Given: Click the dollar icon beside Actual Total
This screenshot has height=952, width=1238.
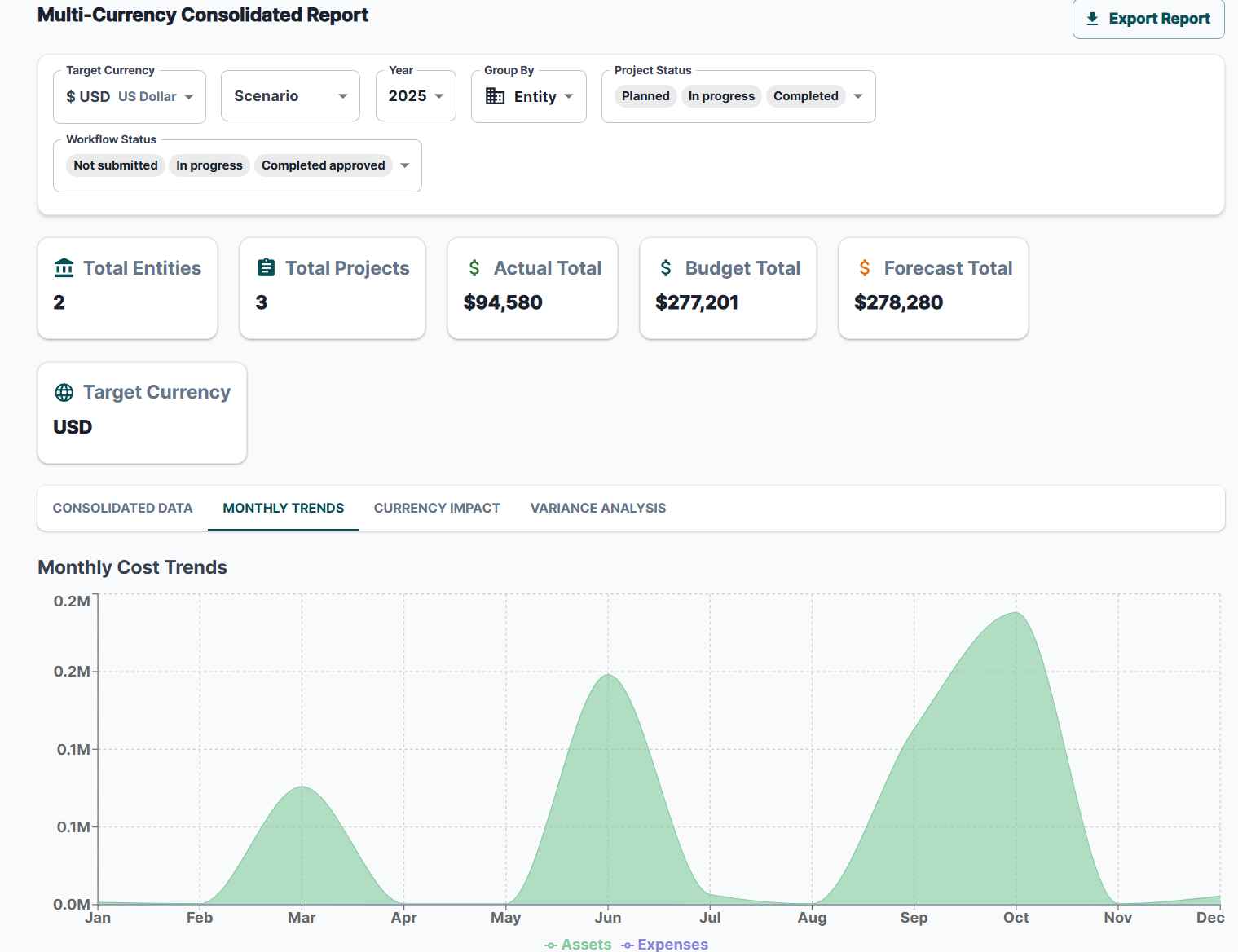Looking at the screenshot, I should 473,267.
